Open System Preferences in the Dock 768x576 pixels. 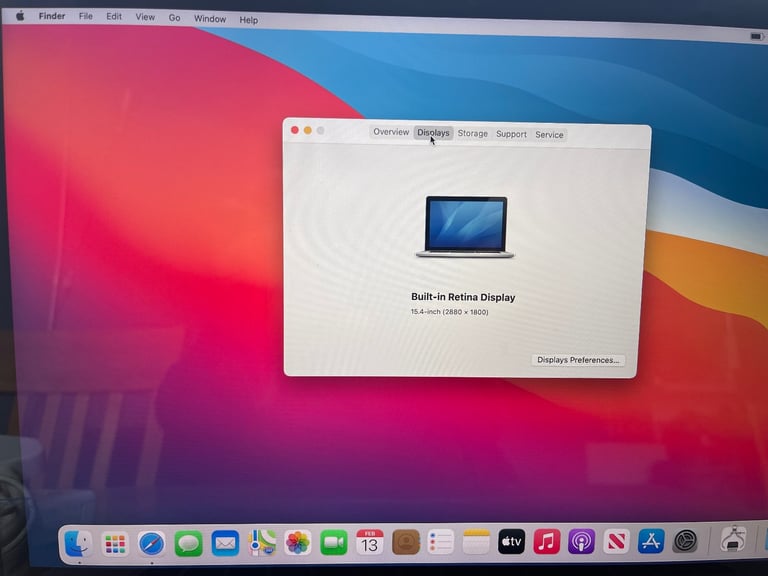pyautogui.click(x=685, y=541)
